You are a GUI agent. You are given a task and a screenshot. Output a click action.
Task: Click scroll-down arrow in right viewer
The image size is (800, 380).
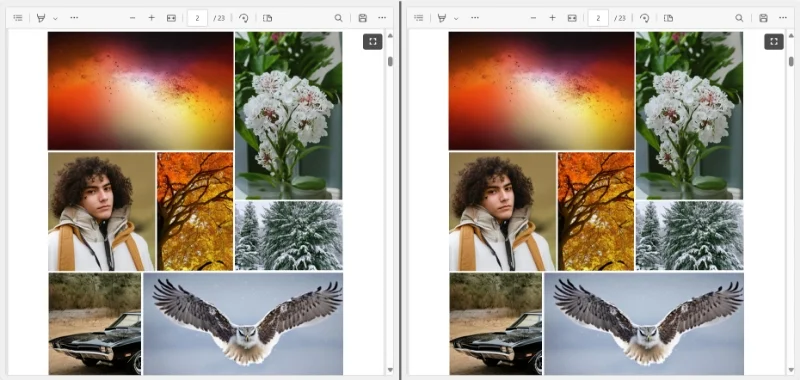click(791, 370)
